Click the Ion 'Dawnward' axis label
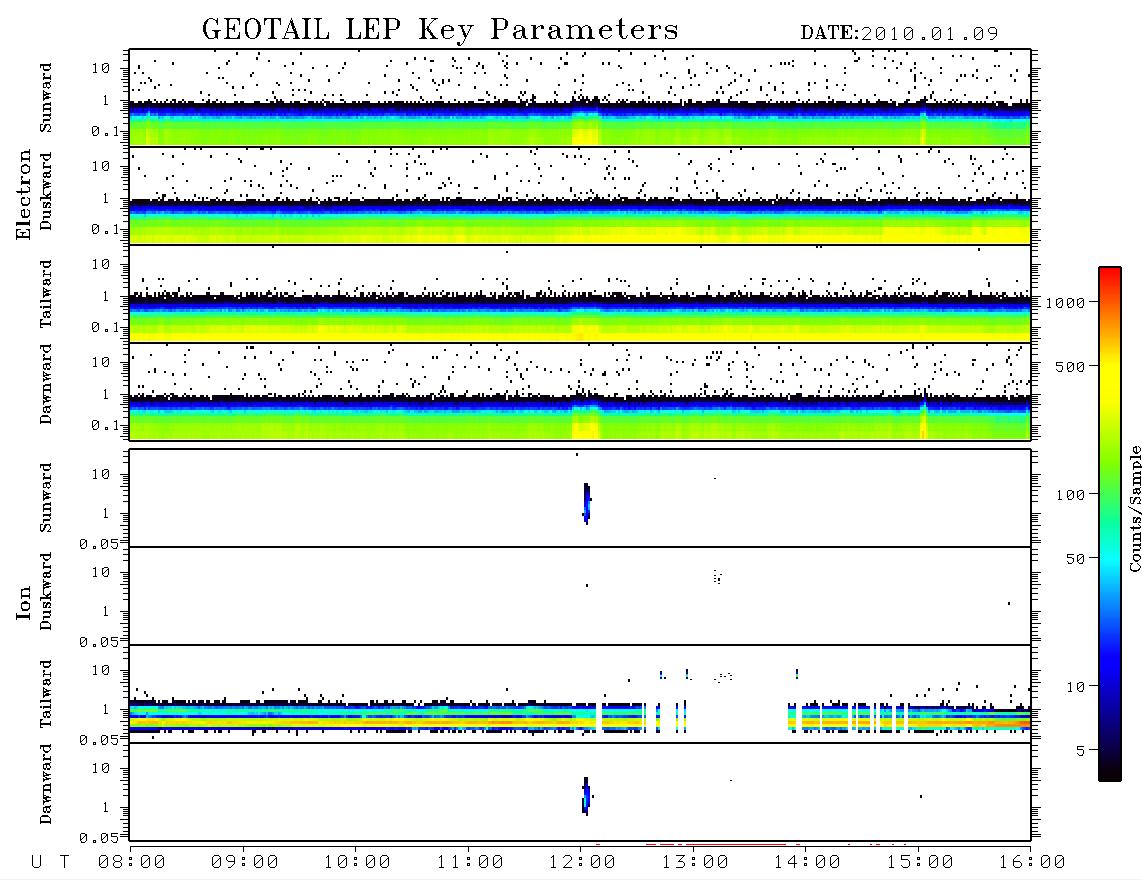Screen dimensions: 1142x880 tap(46, 784)
